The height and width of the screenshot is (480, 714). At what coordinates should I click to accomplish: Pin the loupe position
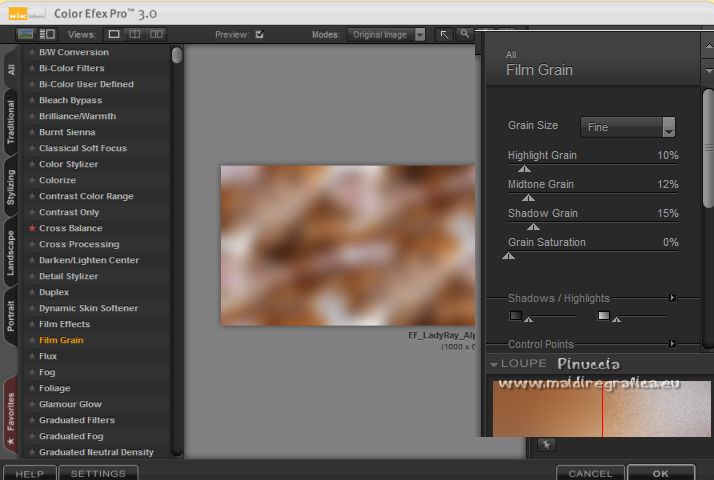[x=546, y=444]
